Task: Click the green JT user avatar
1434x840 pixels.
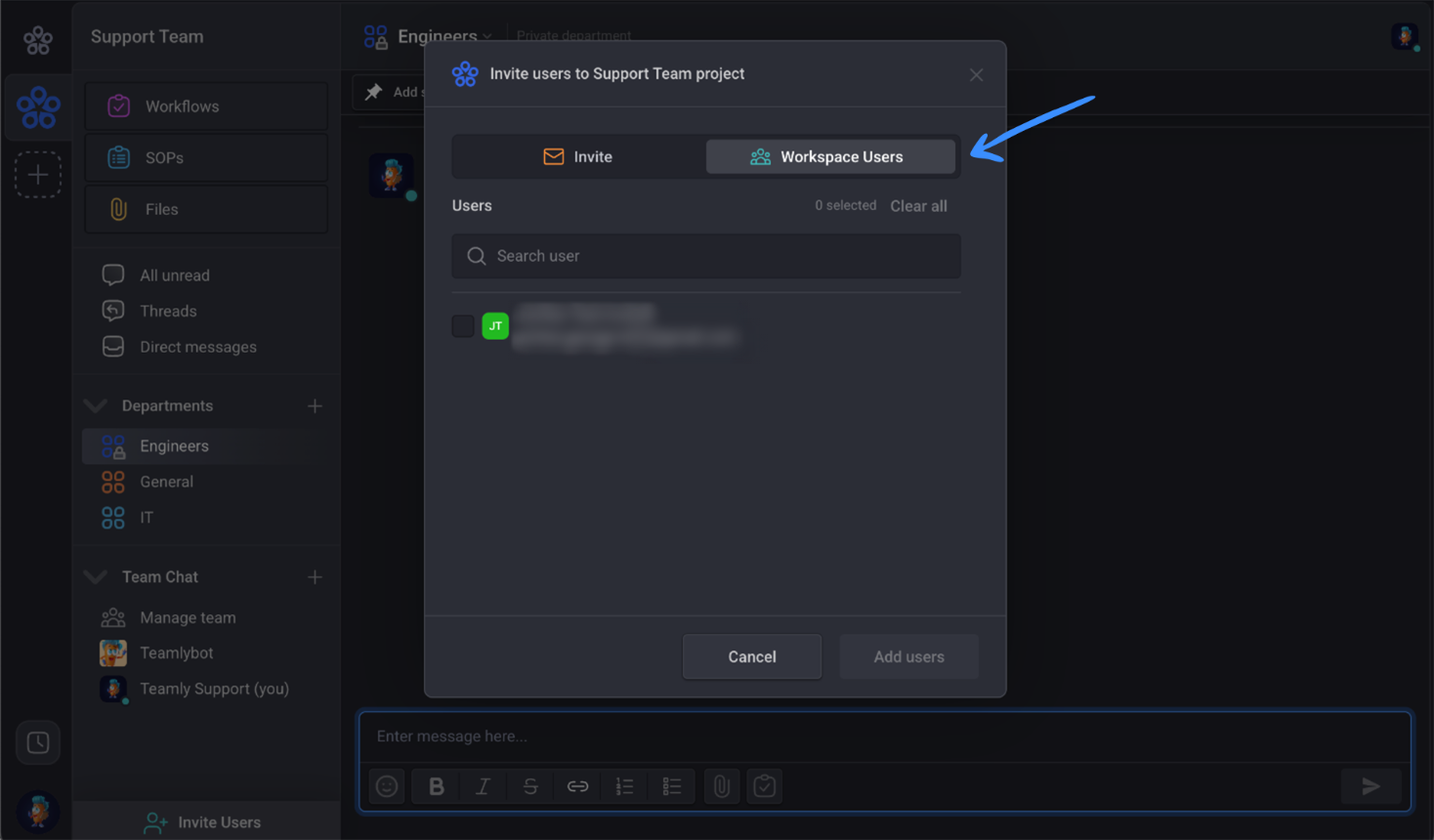Action: (x=495, y=326)
